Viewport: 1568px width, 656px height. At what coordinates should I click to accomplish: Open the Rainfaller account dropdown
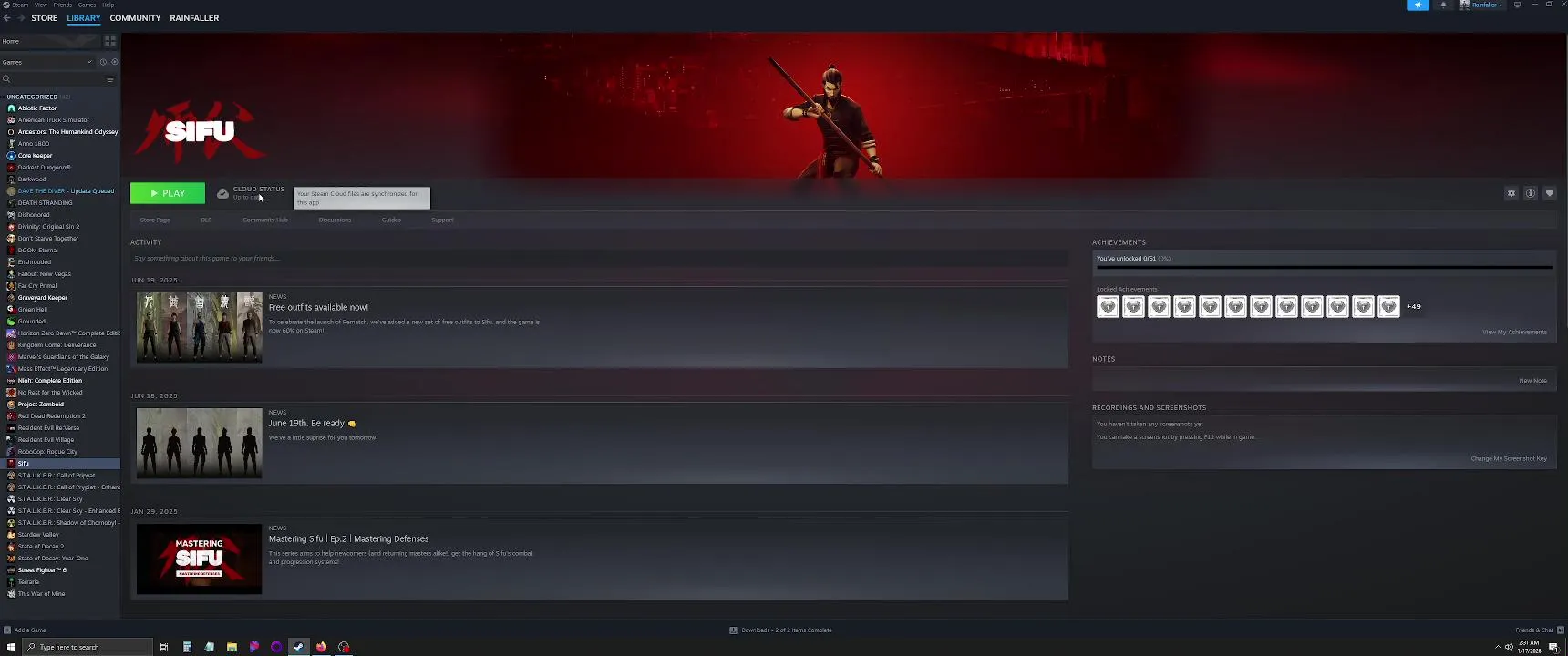[1482, 5]
